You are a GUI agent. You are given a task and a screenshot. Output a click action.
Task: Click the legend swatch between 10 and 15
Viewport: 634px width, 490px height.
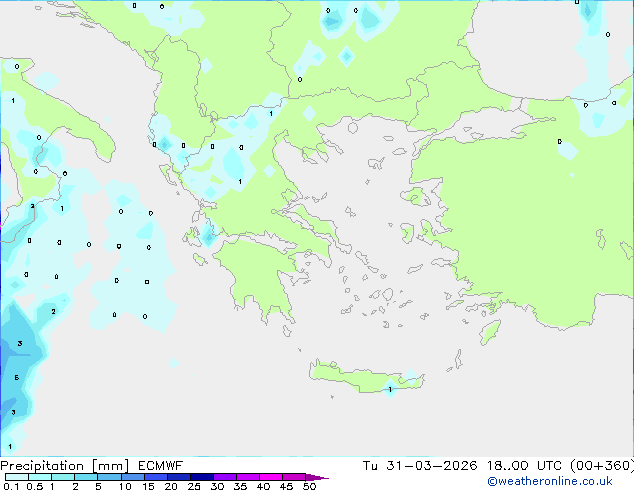133,477
